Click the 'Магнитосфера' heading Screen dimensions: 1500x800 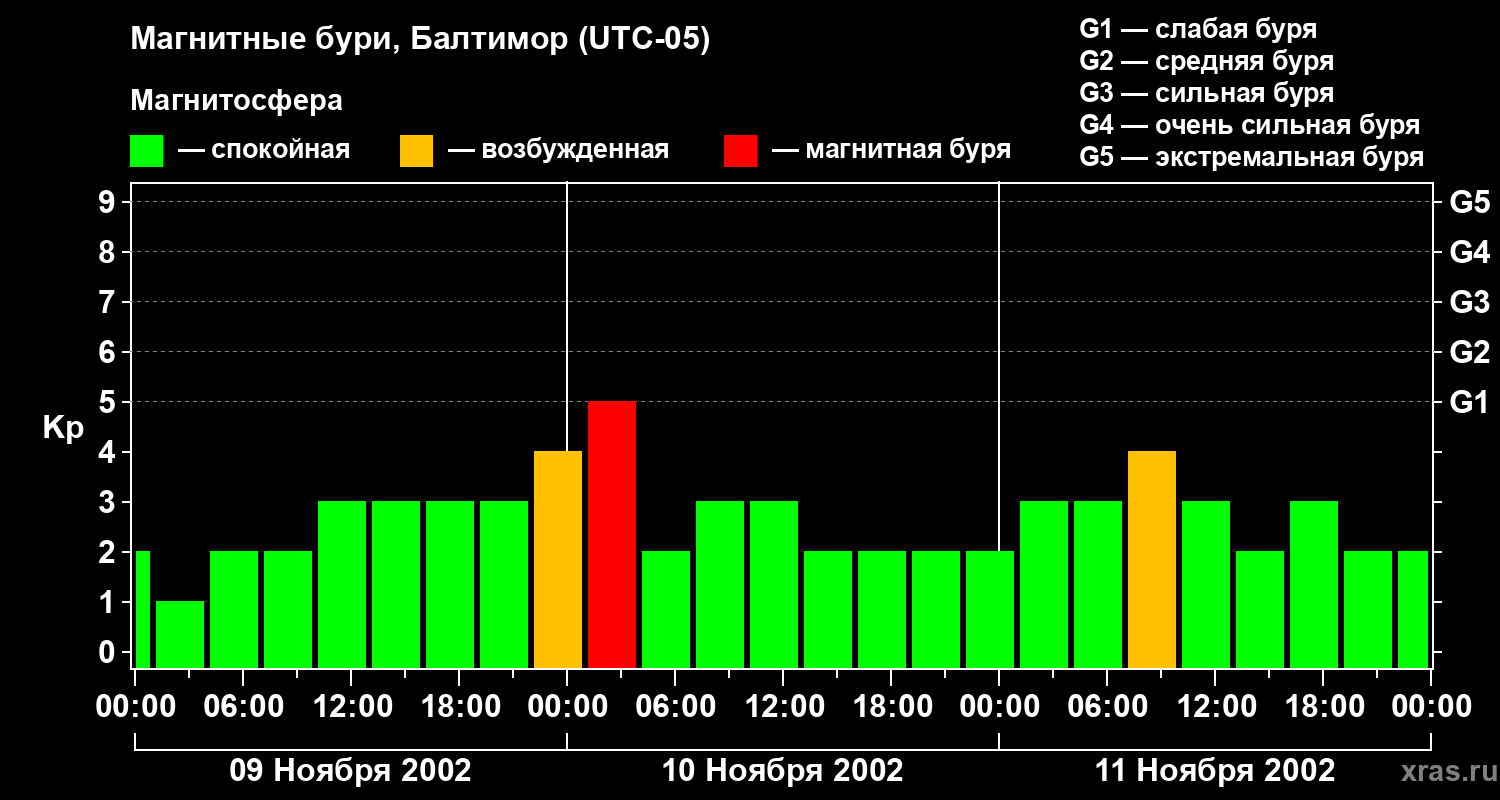point(236,101)
